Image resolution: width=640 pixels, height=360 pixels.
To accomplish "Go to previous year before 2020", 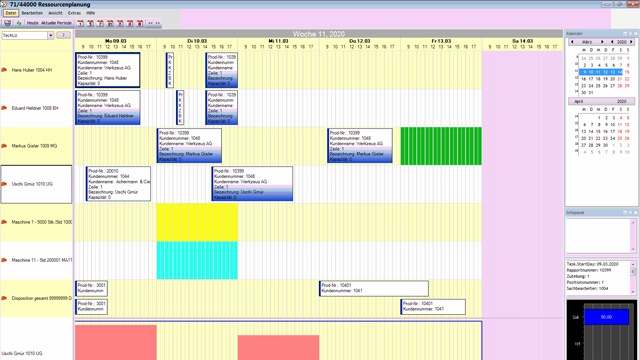I will pos(612,42).
